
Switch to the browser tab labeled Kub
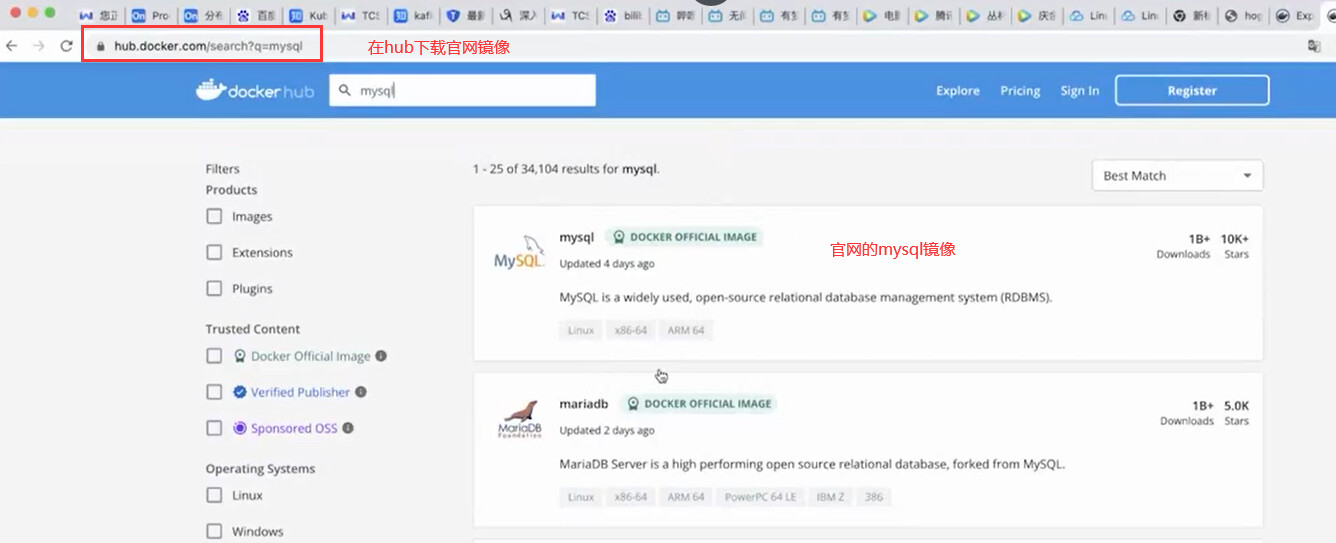pos(307,16)
